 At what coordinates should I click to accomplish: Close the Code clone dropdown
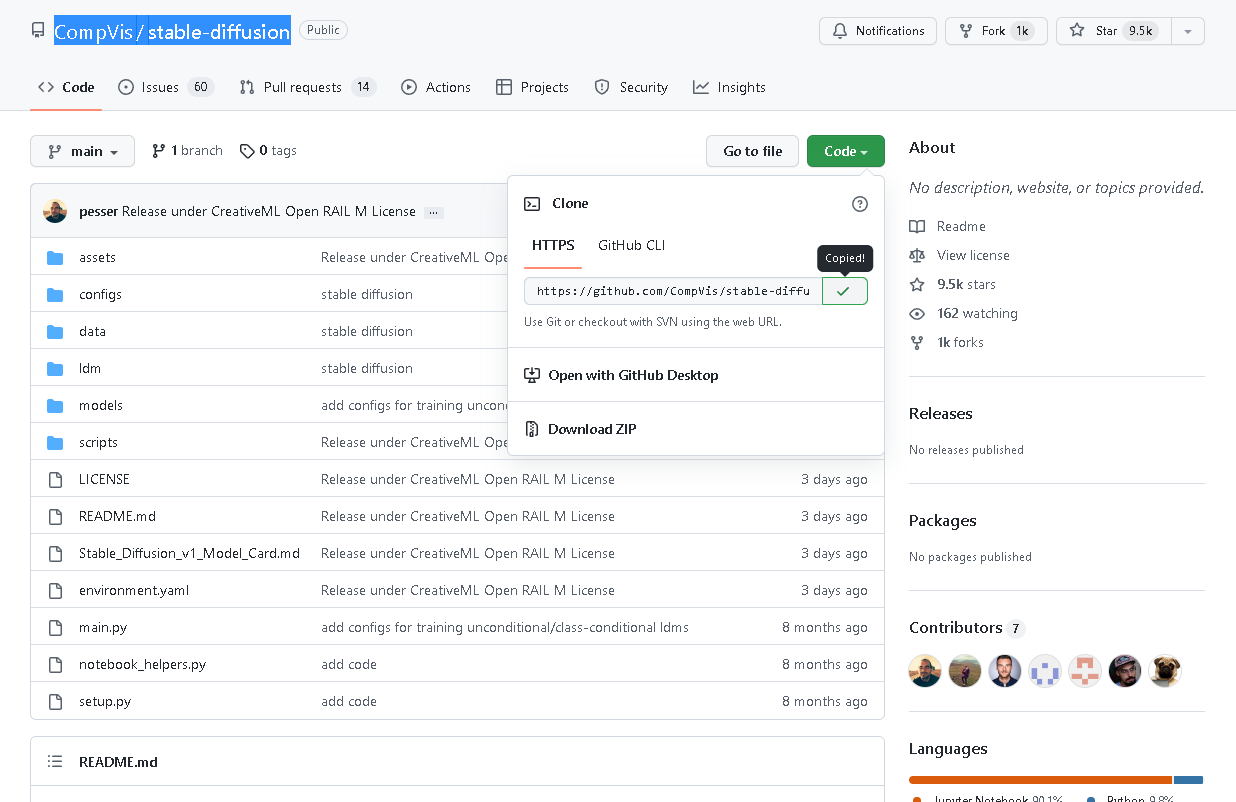pyautogui.click(x=845, y=150)
